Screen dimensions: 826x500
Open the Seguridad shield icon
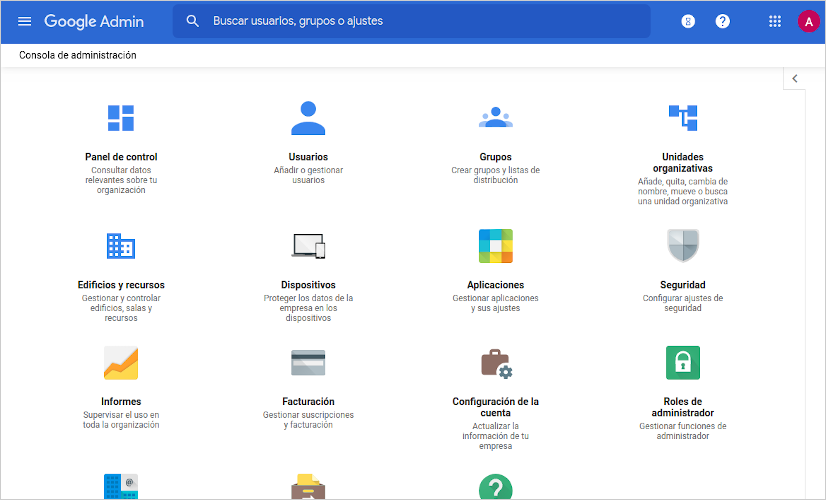683,246
